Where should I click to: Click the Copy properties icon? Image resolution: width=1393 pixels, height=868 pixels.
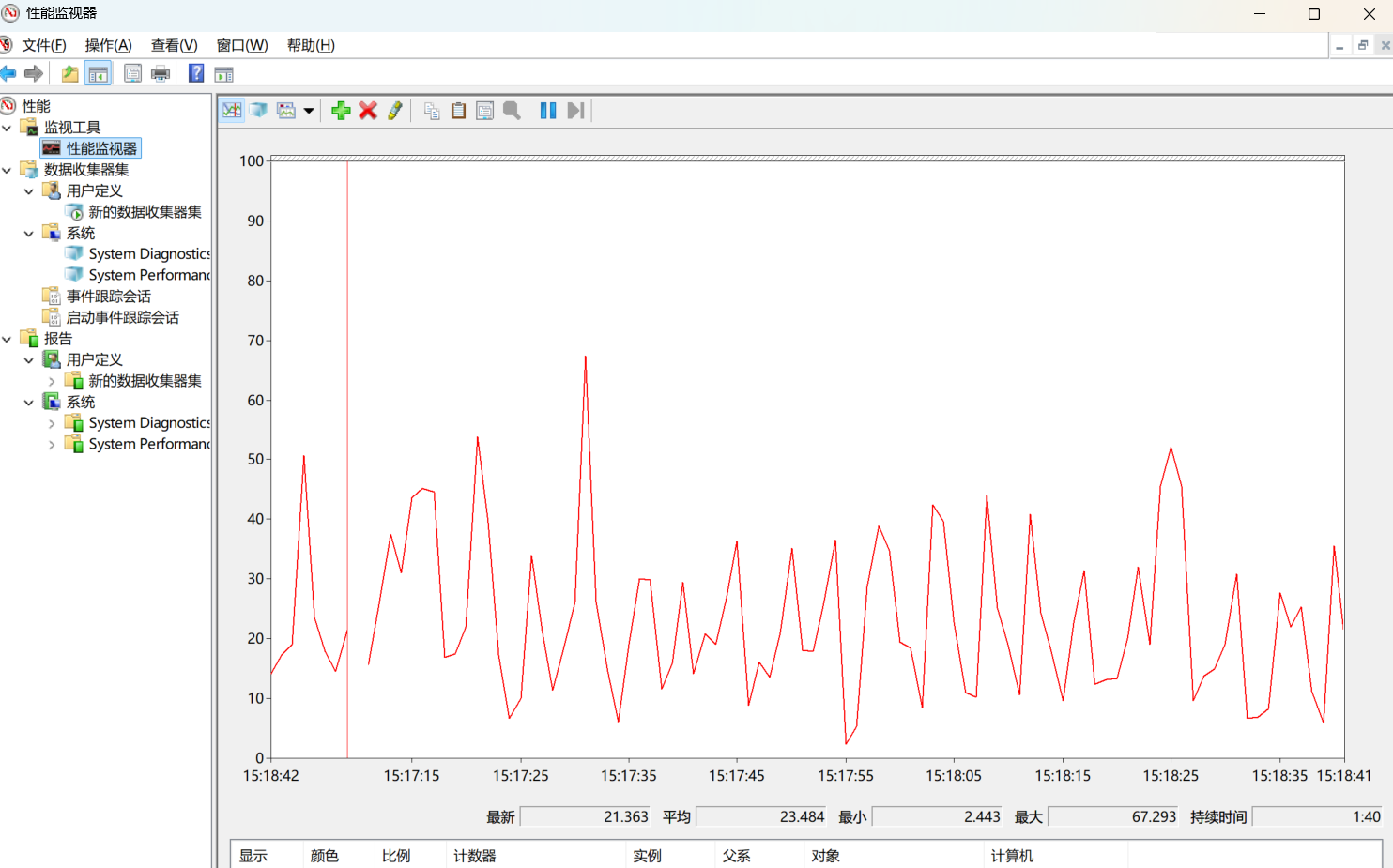pos(432,111)
